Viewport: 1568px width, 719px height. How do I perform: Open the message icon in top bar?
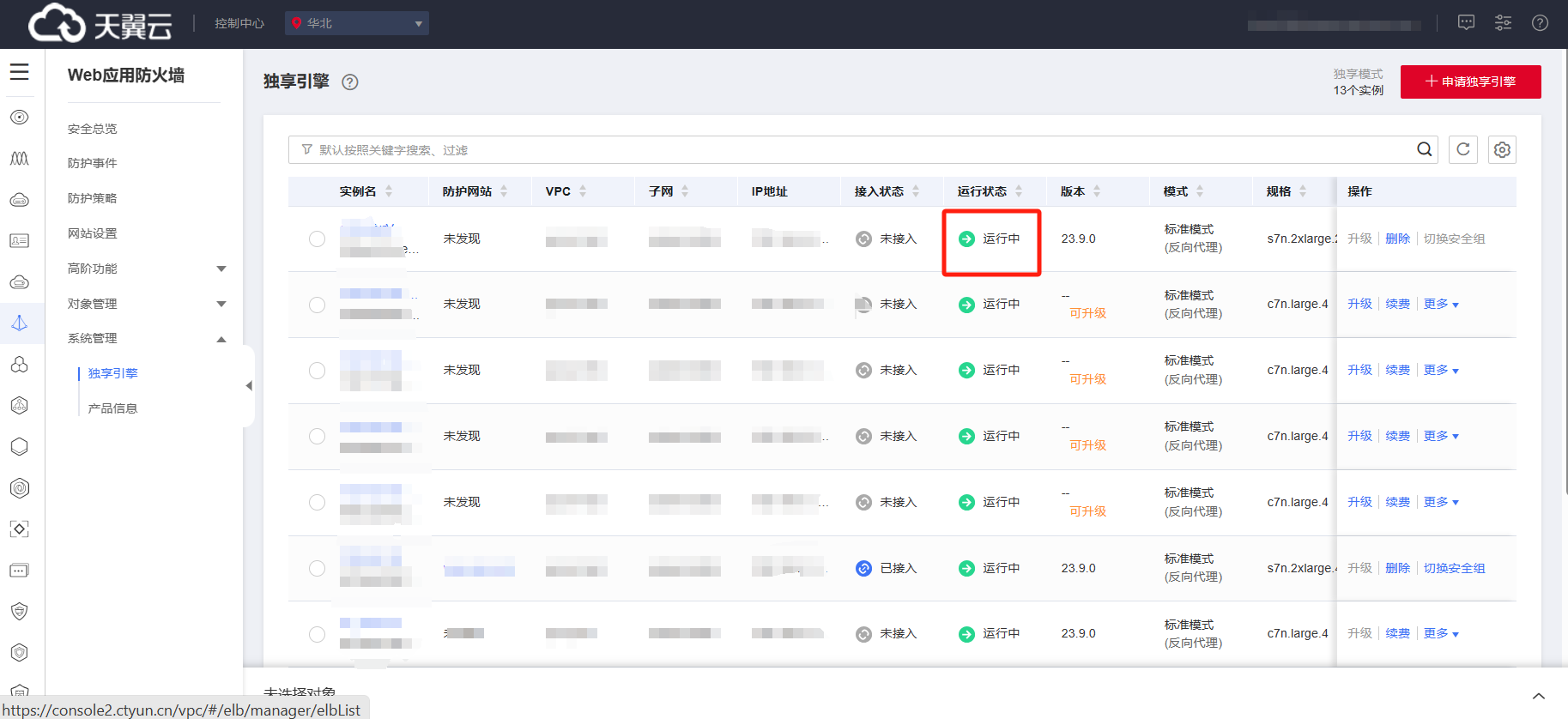[1466, 23]
